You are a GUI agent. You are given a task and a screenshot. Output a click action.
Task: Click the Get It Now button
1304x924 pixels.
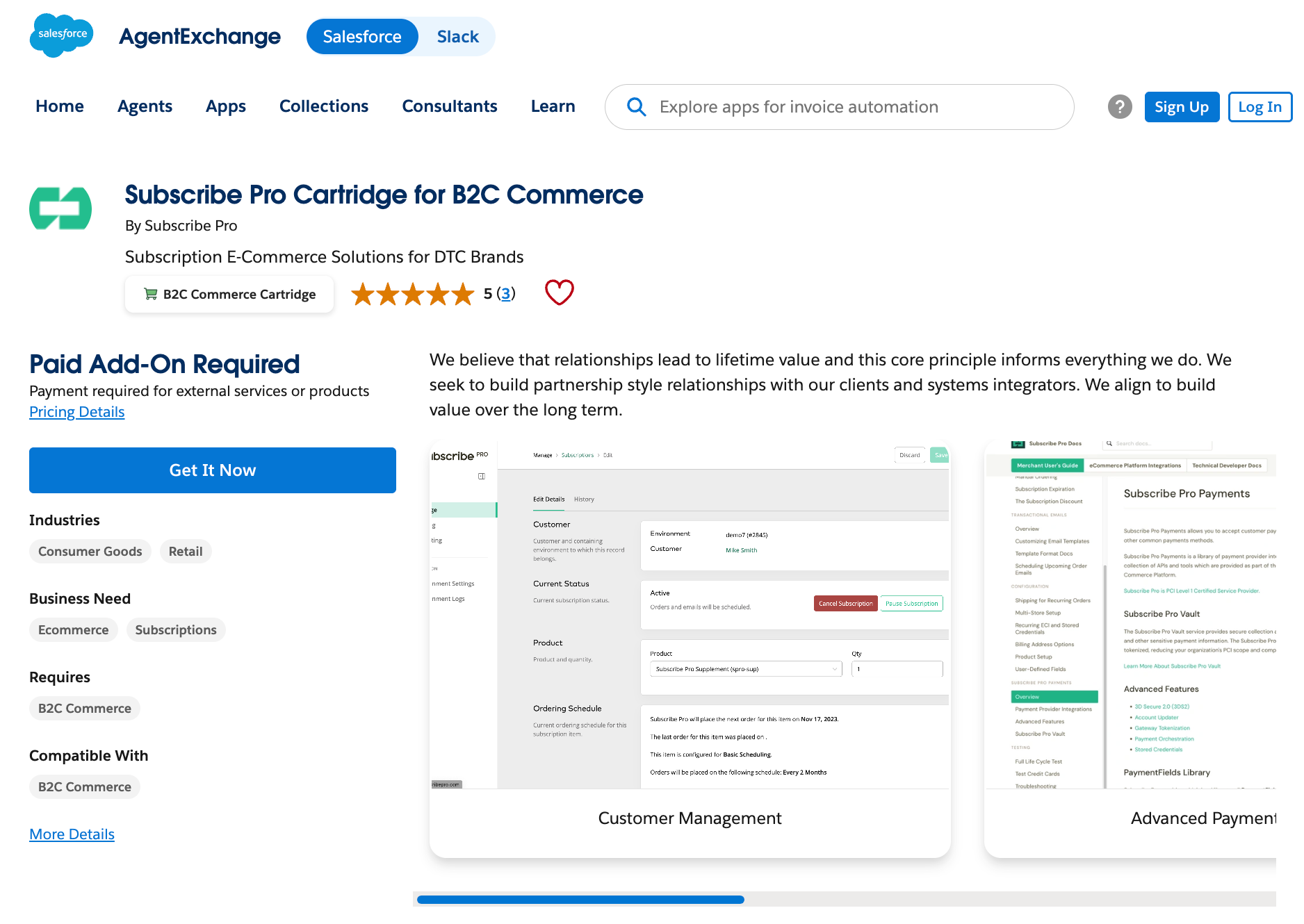pyautogui.click(x=213, y=470)
